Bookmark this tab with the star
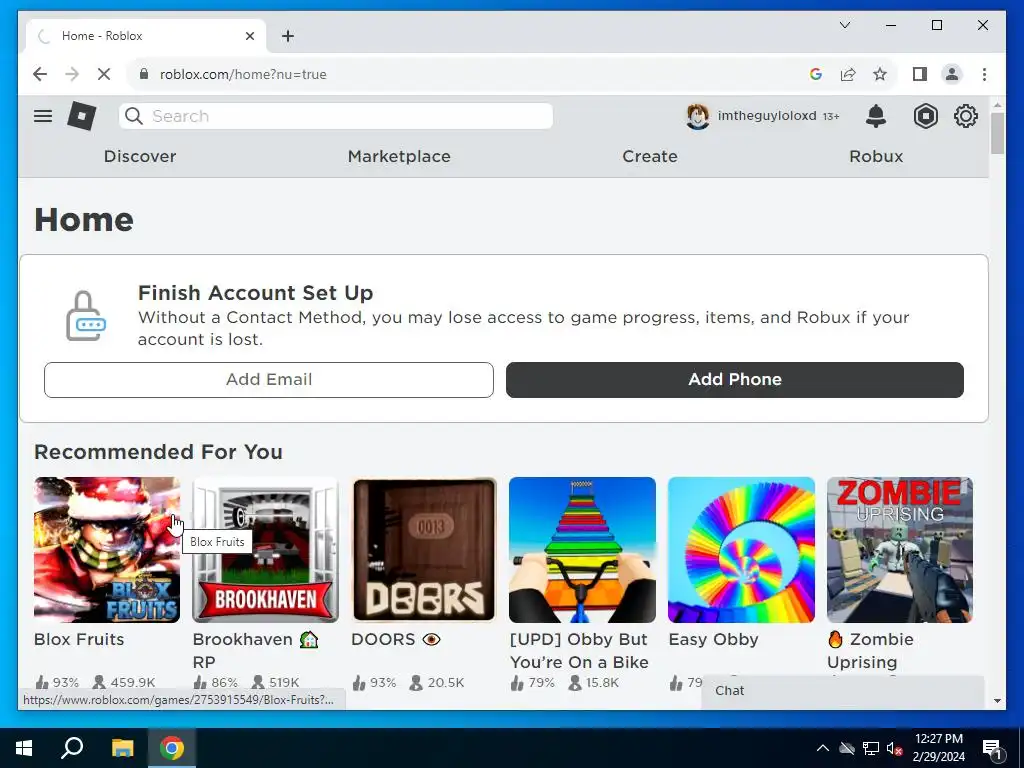This screenshot has height=768, width=1024. tap(880, 74)
